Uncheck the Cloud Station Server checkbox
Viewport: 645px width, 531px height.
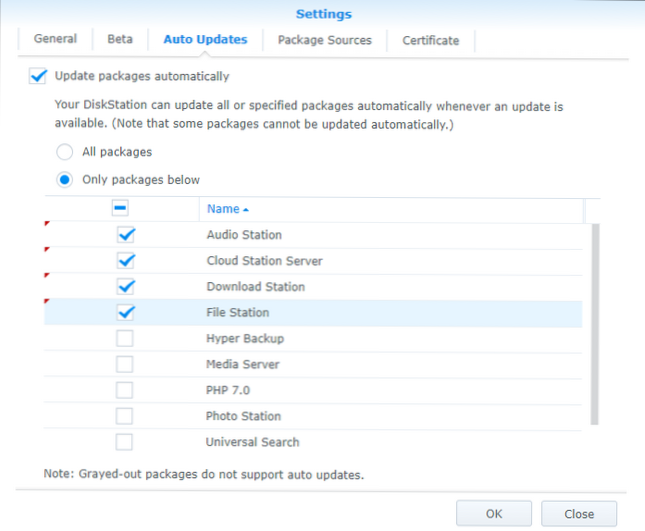[125, 261]
